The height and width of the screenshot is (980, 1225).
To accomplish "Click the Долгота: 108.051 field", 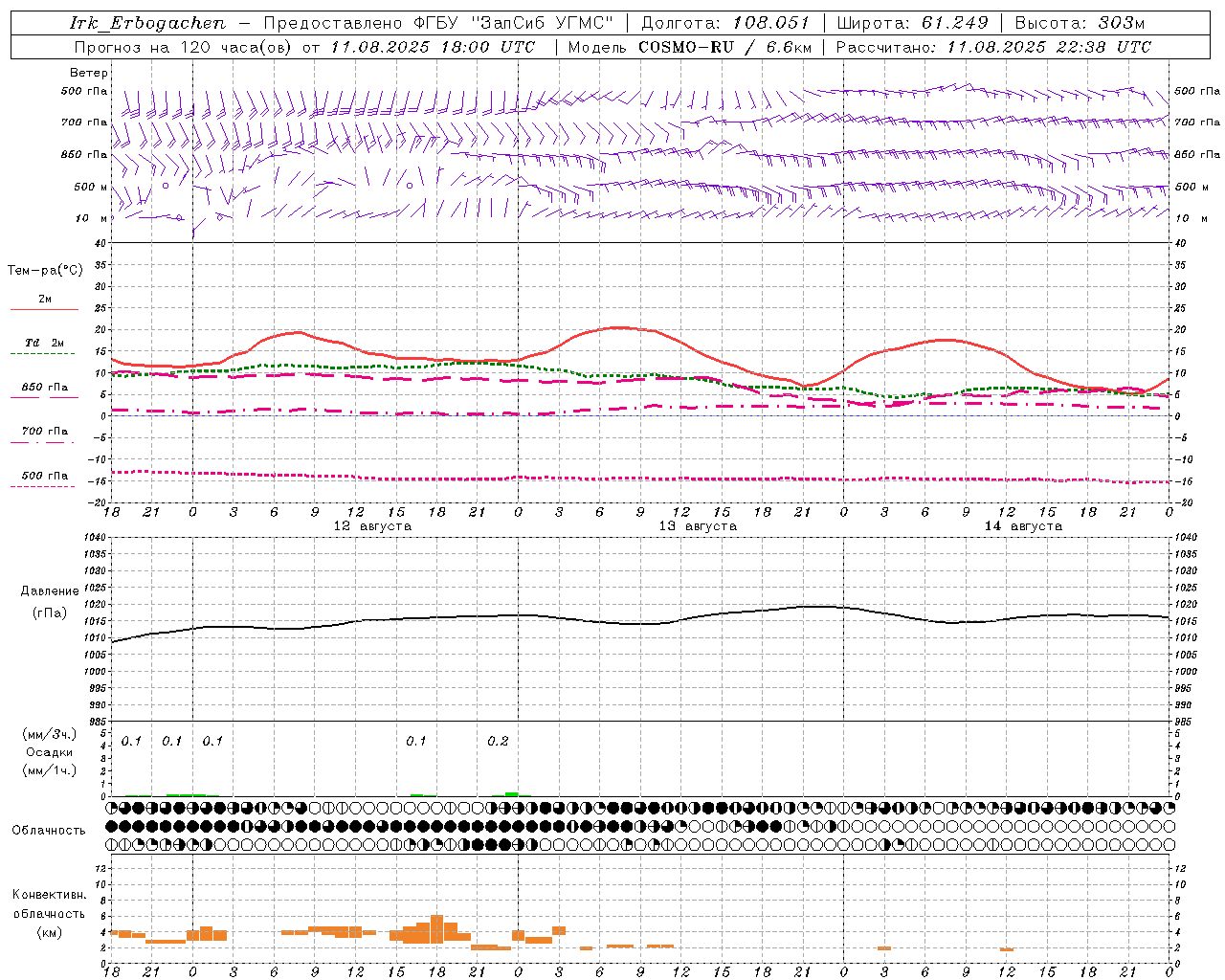I will [725, 23].
